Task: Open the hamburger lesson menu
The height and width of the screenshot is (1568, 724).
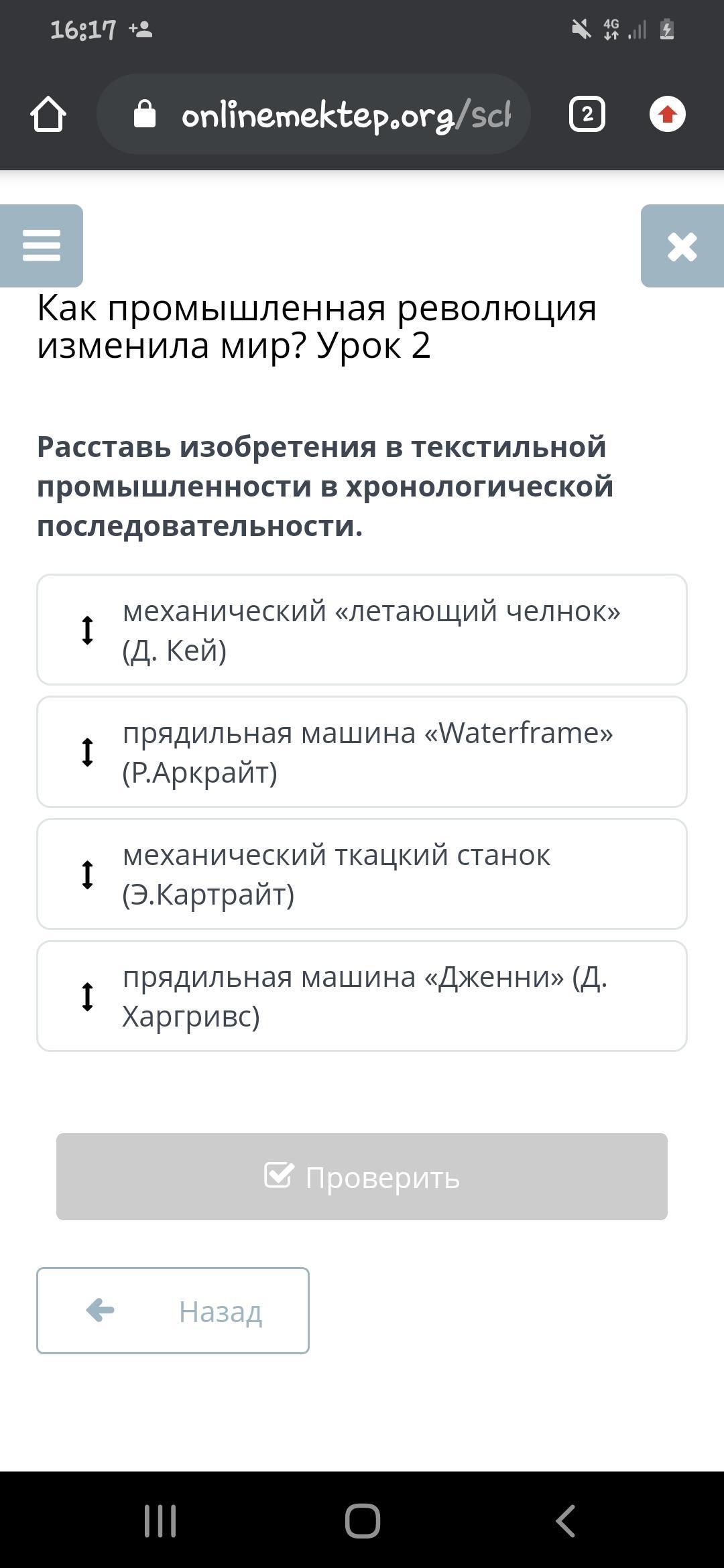Action: coord(42,246)
